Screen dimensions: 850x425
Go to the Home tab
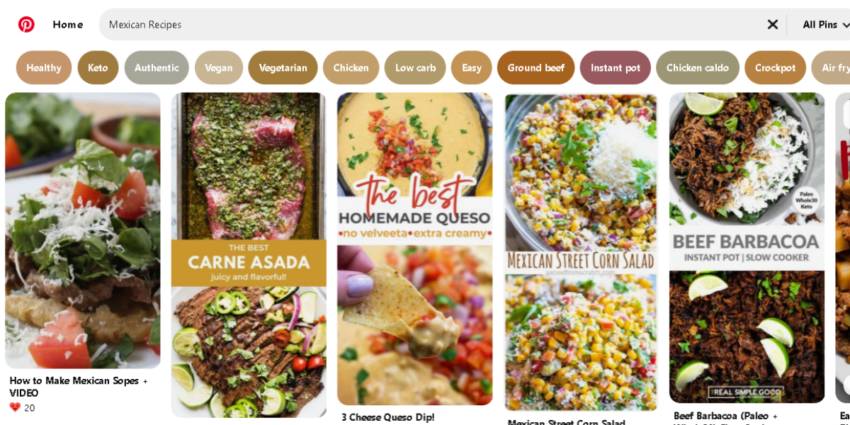coord(68,24)
